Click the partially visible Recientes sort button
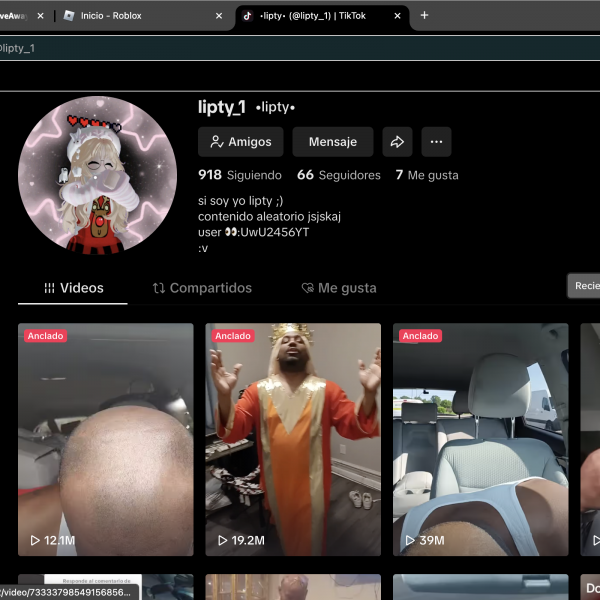 (x=585, y=286)
